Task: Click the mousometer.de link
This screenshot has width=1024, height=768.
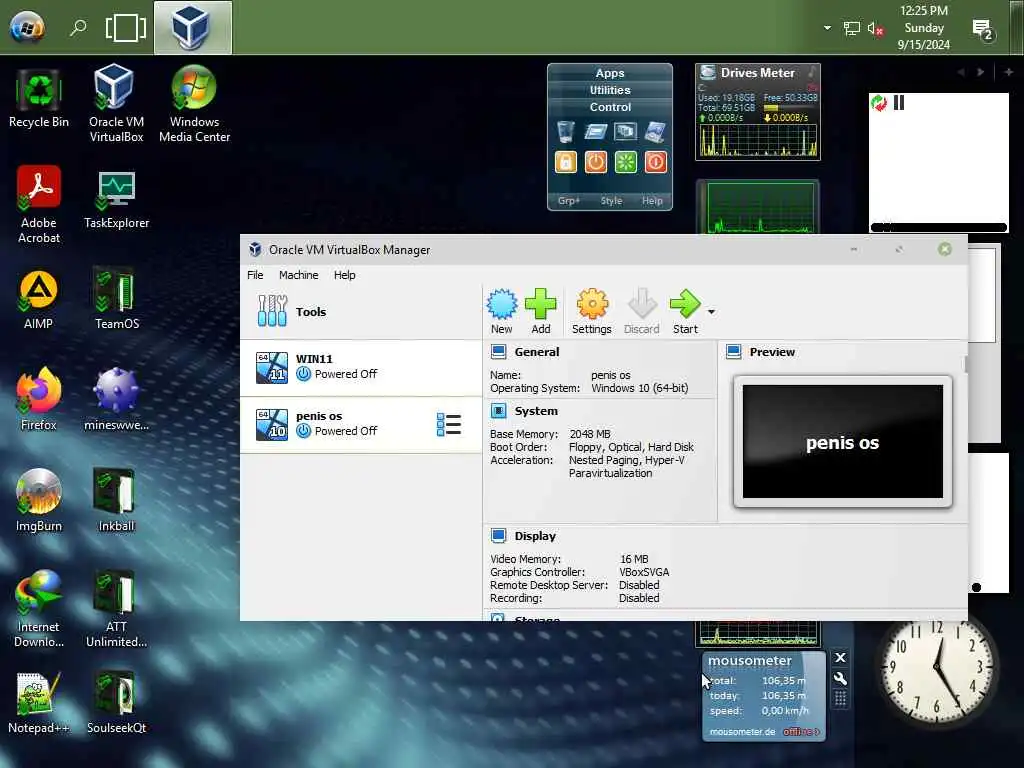Action: pos(743,731)
